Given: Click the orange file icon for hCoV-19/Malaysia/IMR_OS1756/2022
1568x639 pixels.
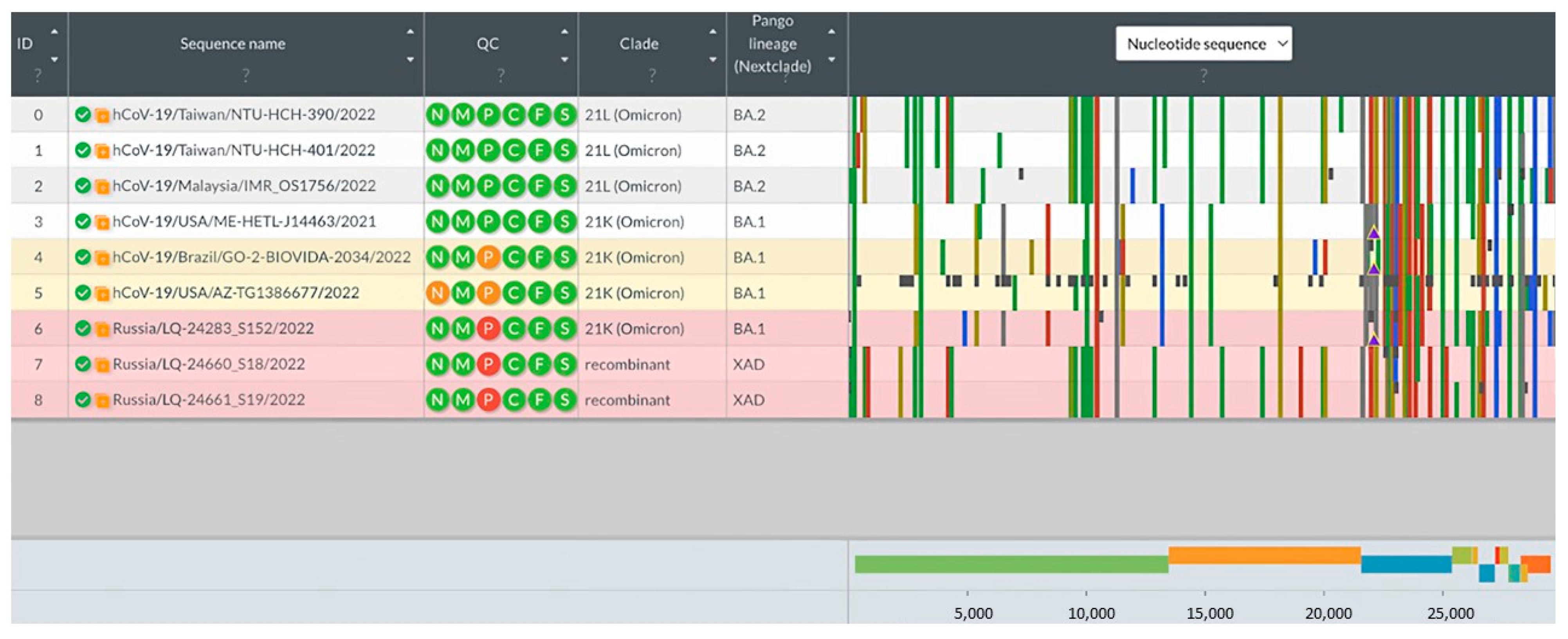Looking at the screenshot, I should click(x=102, y=186).
